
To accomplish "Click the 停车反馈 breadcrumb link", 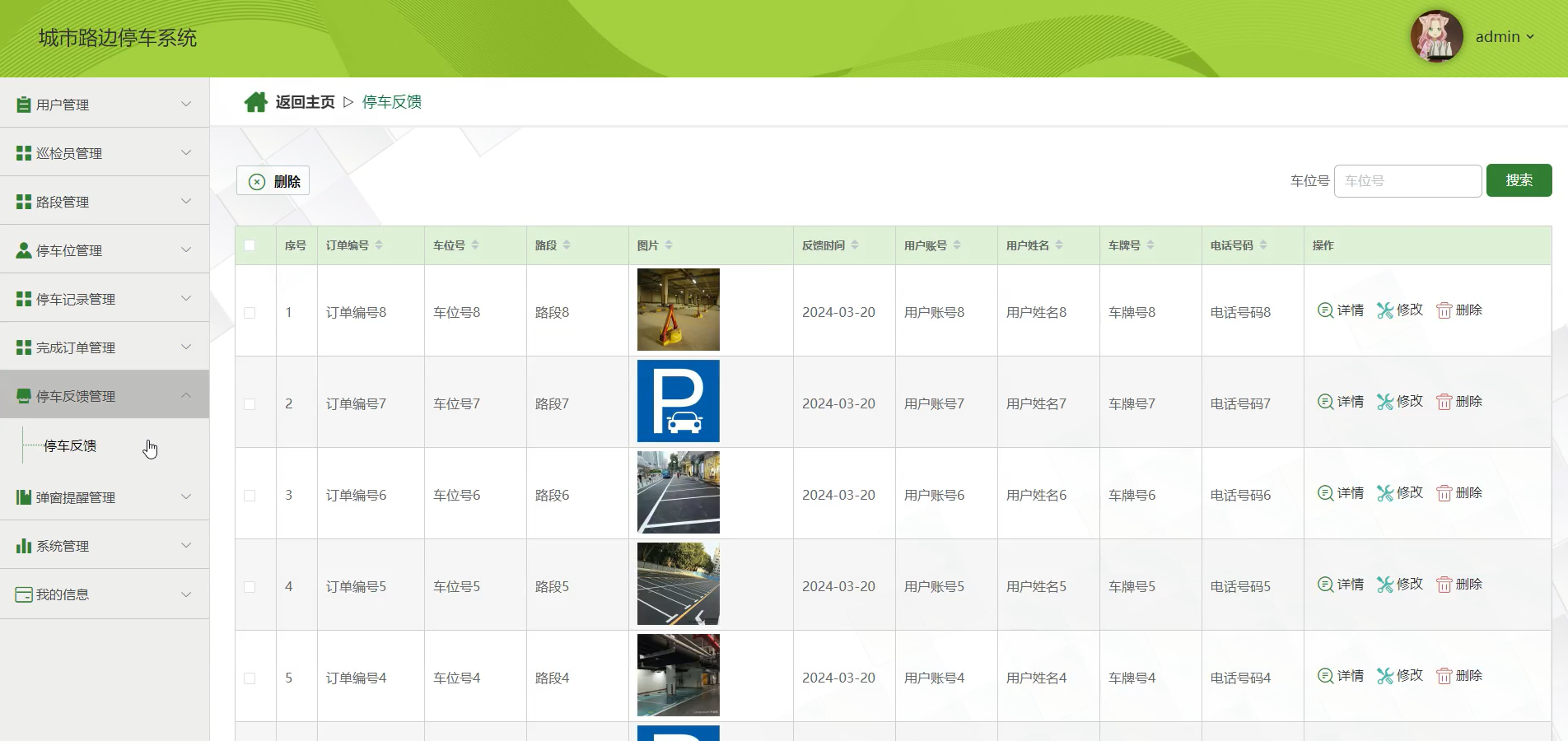I will (392, 102).
